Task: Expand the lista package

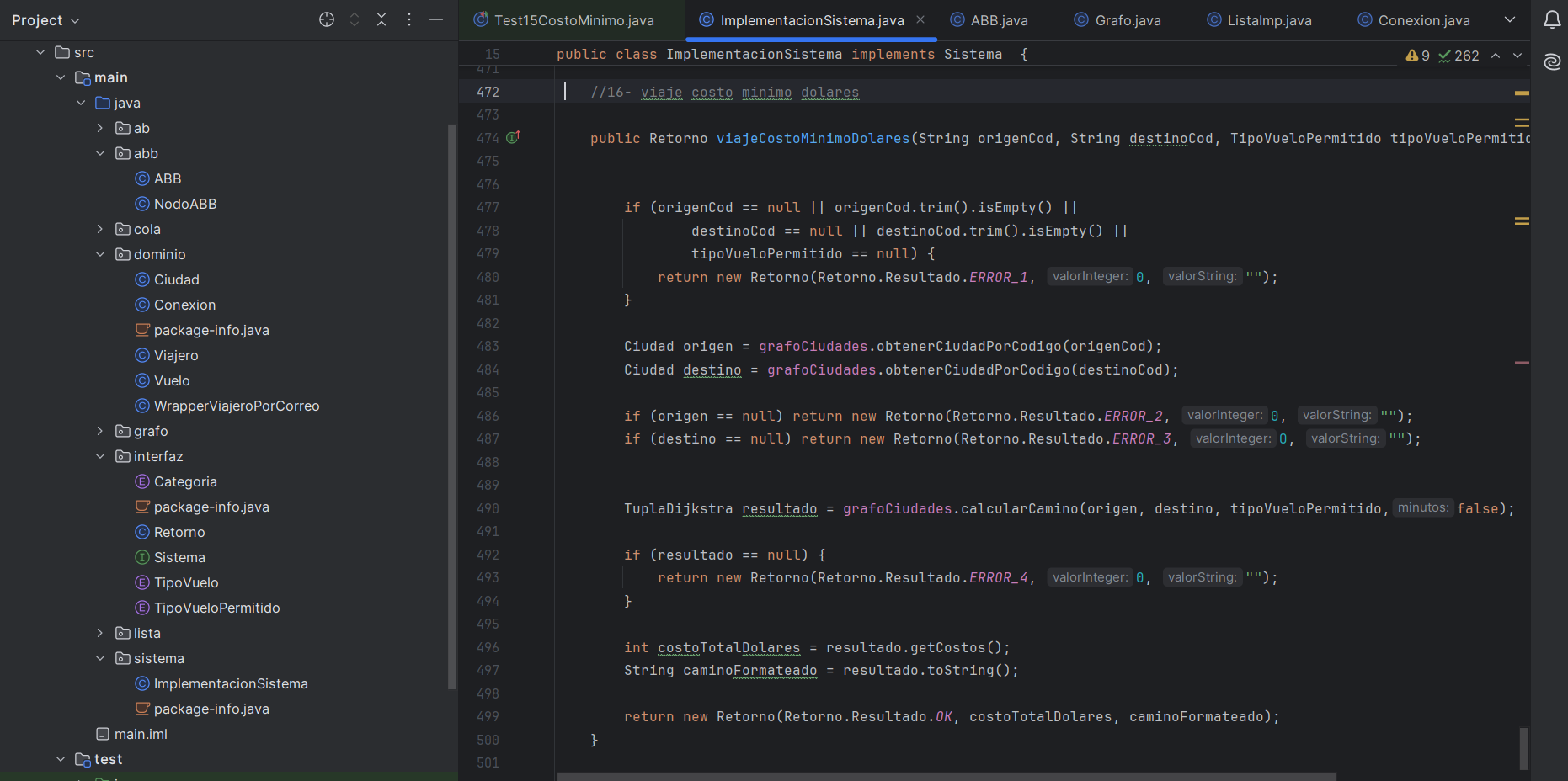Action: click(x=100, y=633)
